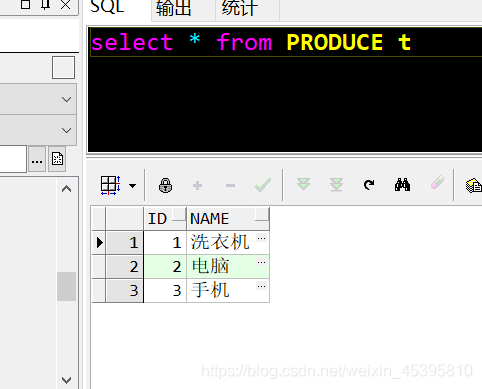The width and height of the screenshot is (482, 389).
Task: Click the left panel scrollbar thumb
Action: tap(66, 286)
